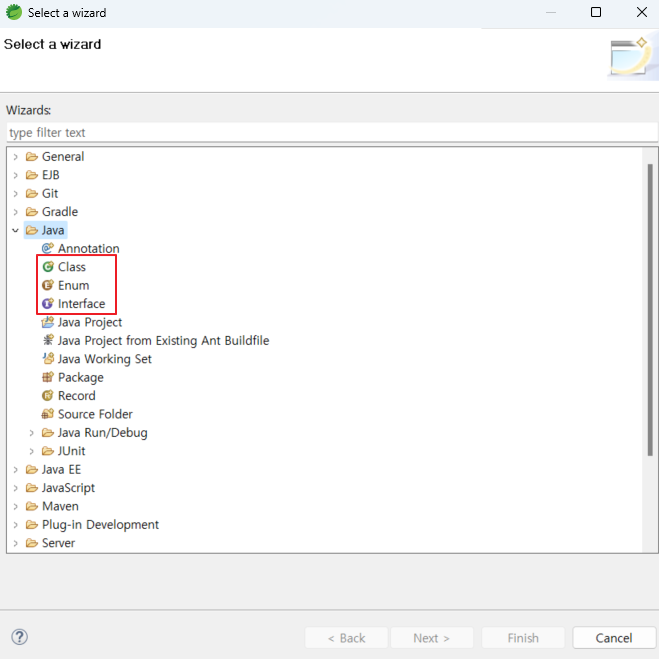Select the Class wizard label
Screen dimensions: 659x659
[72, 267]
